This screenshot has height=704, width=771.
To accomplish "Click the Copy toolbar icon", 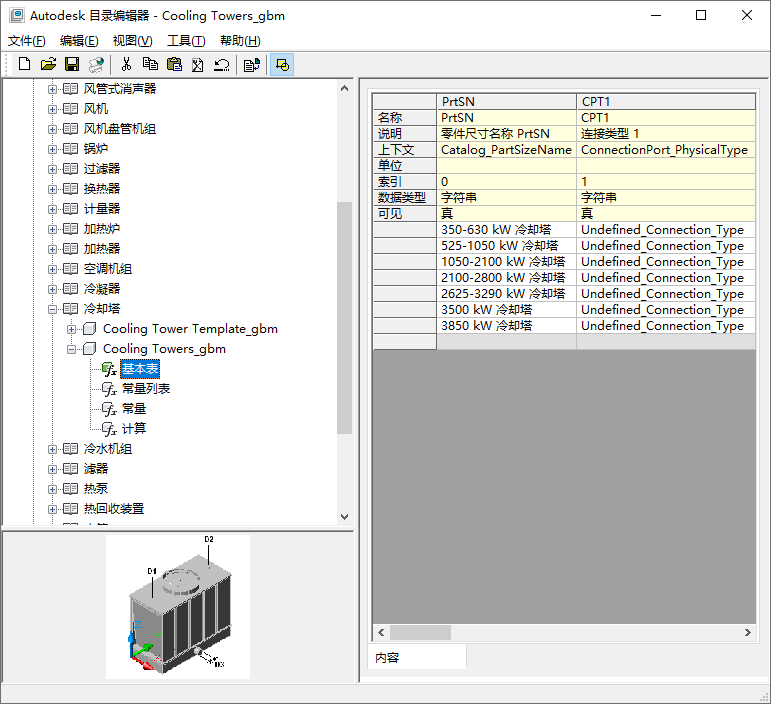I will [x=150, y=64].
